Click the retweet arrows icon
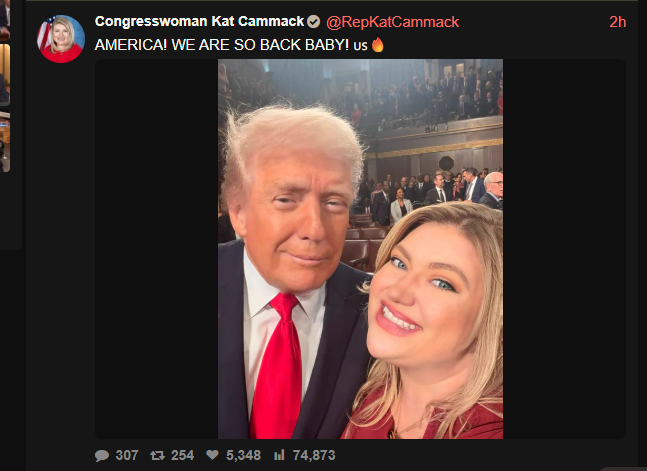Viewport: 647px width, 471px height. 157,455
